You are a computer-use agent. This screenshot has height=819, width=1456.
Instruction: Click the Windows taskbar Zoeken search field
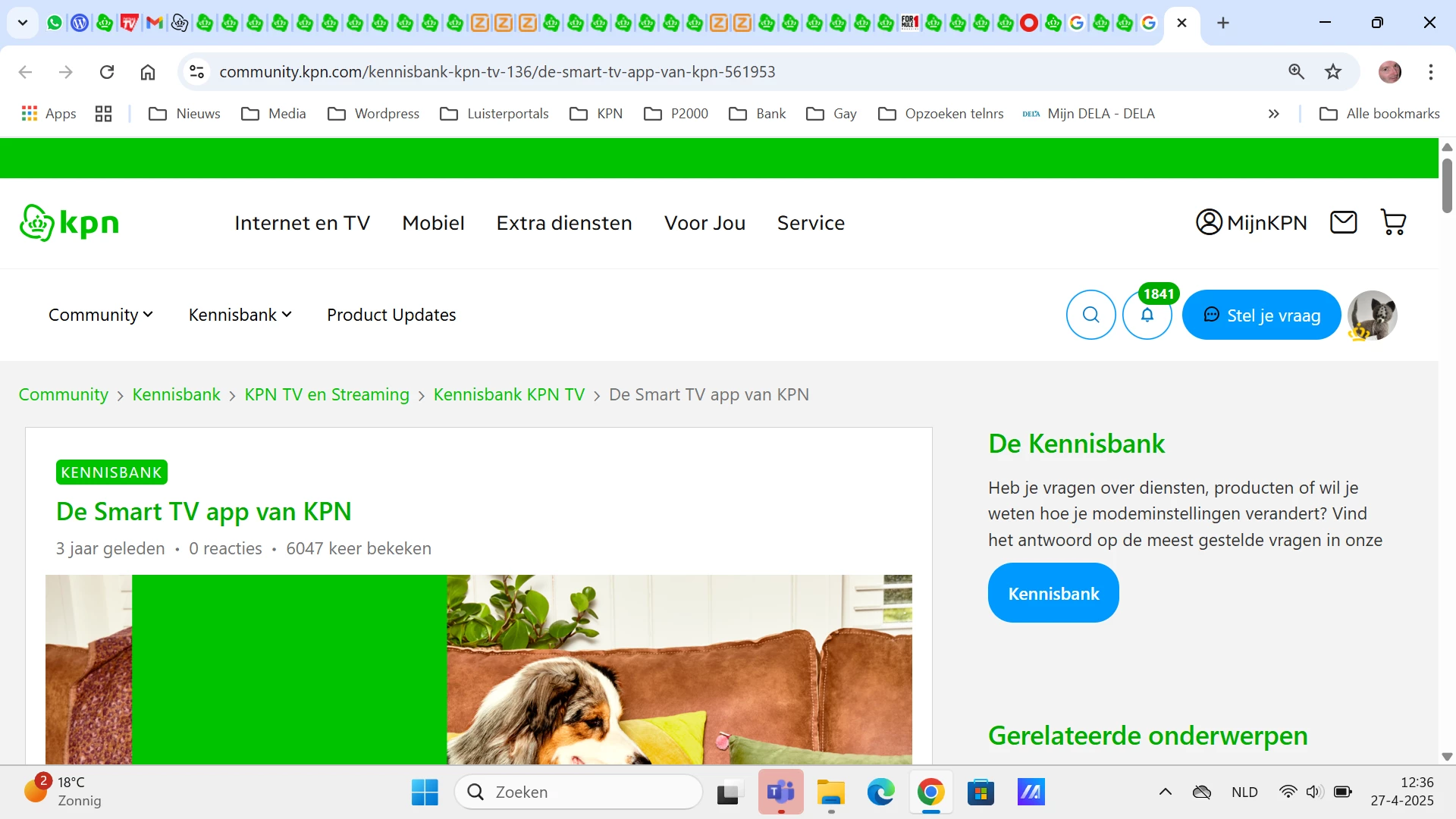(579, 792)
